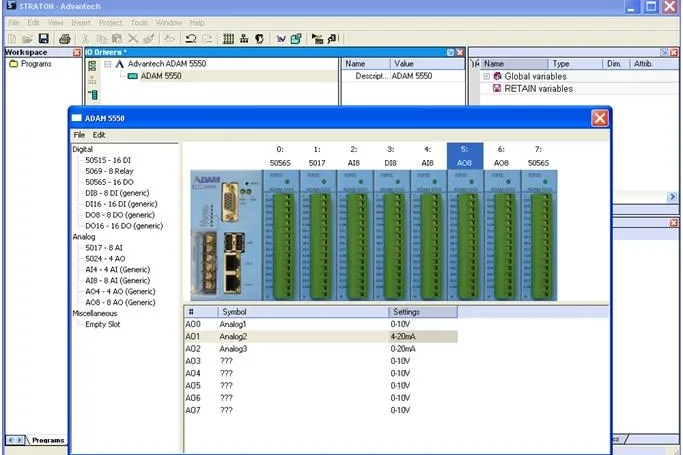Open the File menu in ADAM 5550 dialog
The width and height of the screenshot is (683, 455).
click(x=79, y=135)
